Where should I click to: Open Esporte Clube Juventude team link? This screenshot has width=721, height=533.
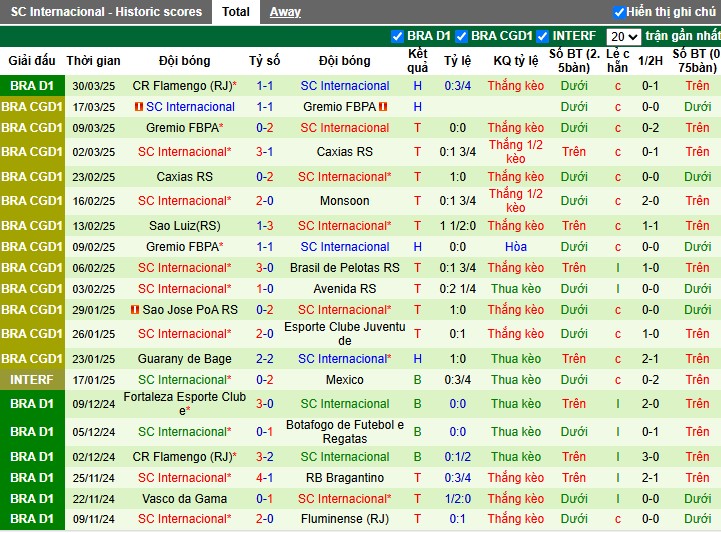tap(344, 333)
